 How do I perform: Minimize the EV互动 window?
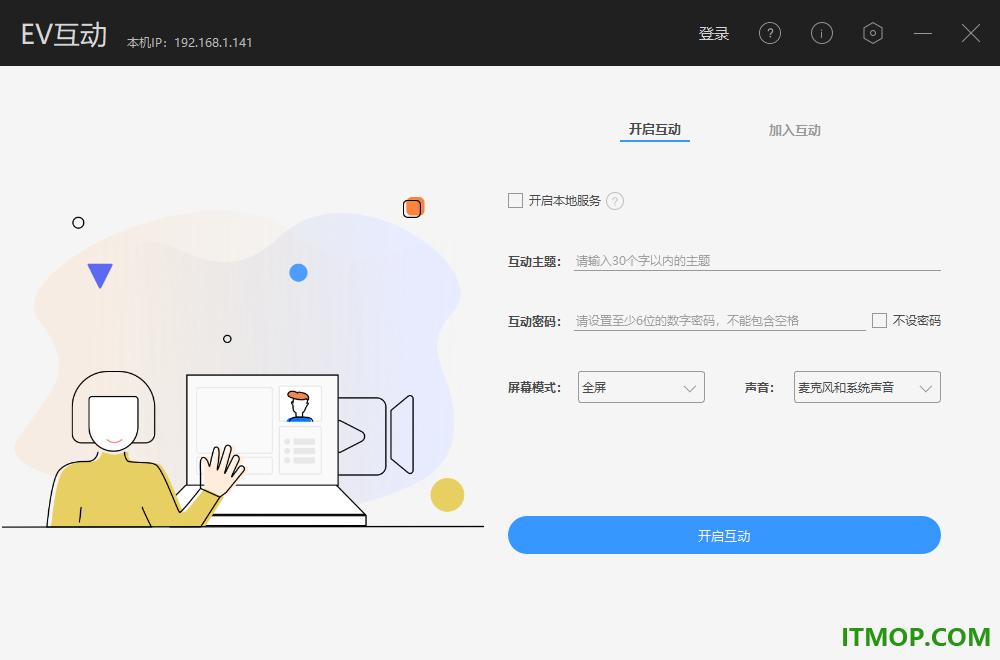(x=923, y=33)
